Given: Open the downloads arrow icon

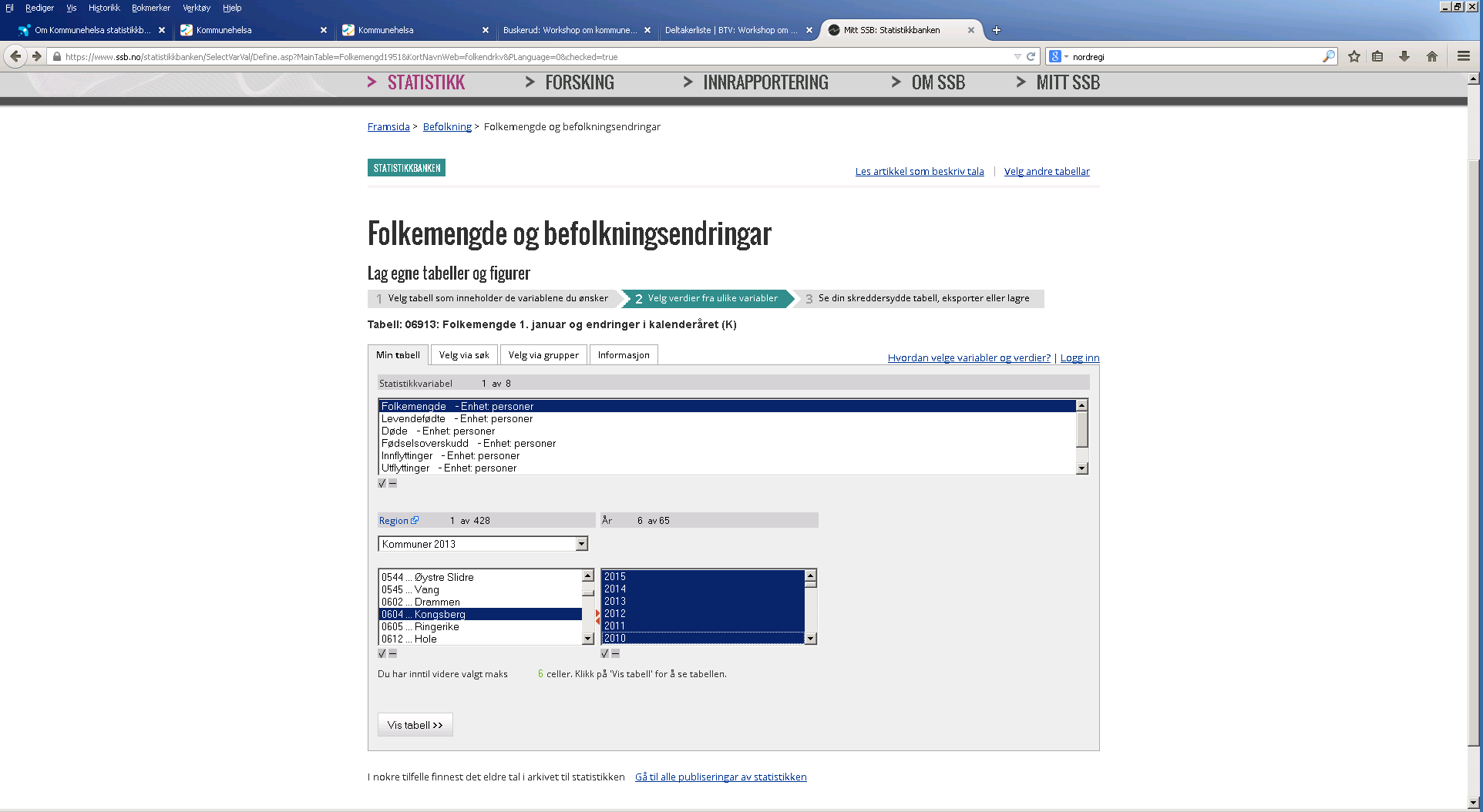Looking at the screenshot, I should click(x=1404, y=56).
